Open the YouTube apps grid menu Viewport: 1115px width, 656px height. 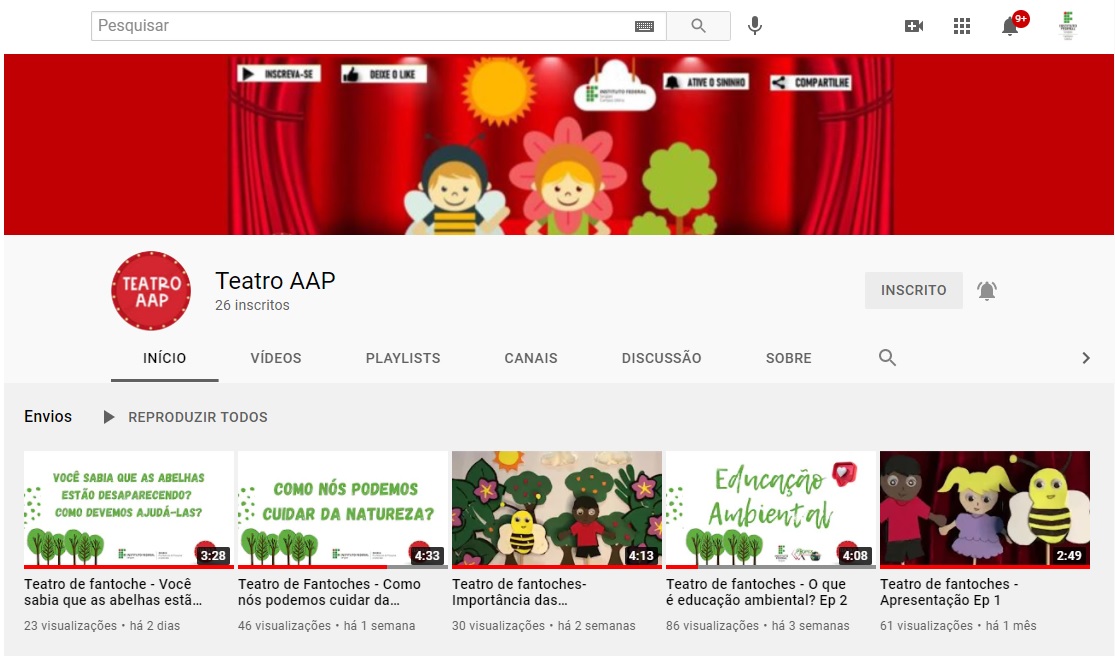962,26
